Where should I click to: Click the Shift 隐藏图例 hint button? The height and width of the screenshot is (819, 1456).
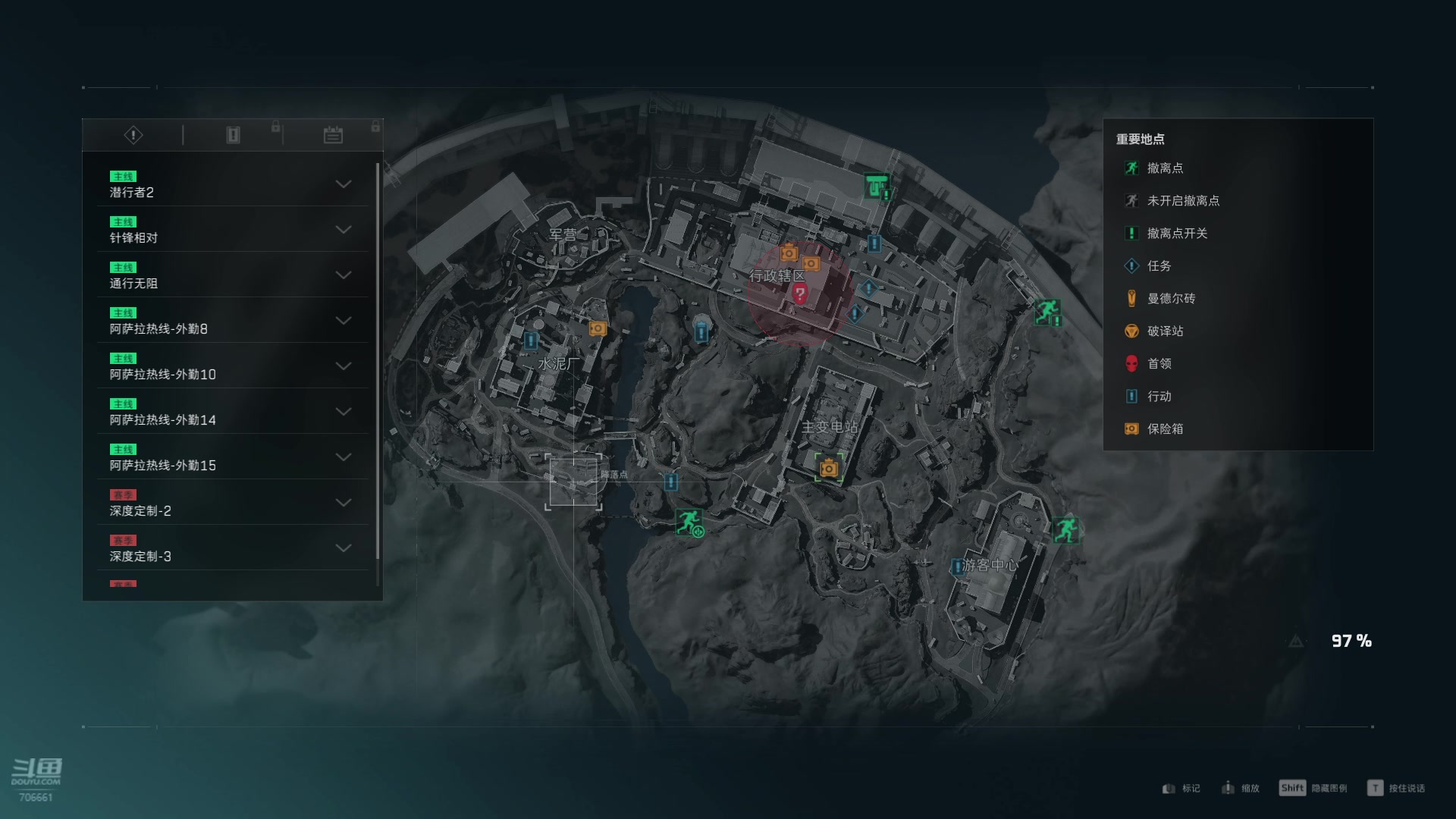coord(1313,788)
